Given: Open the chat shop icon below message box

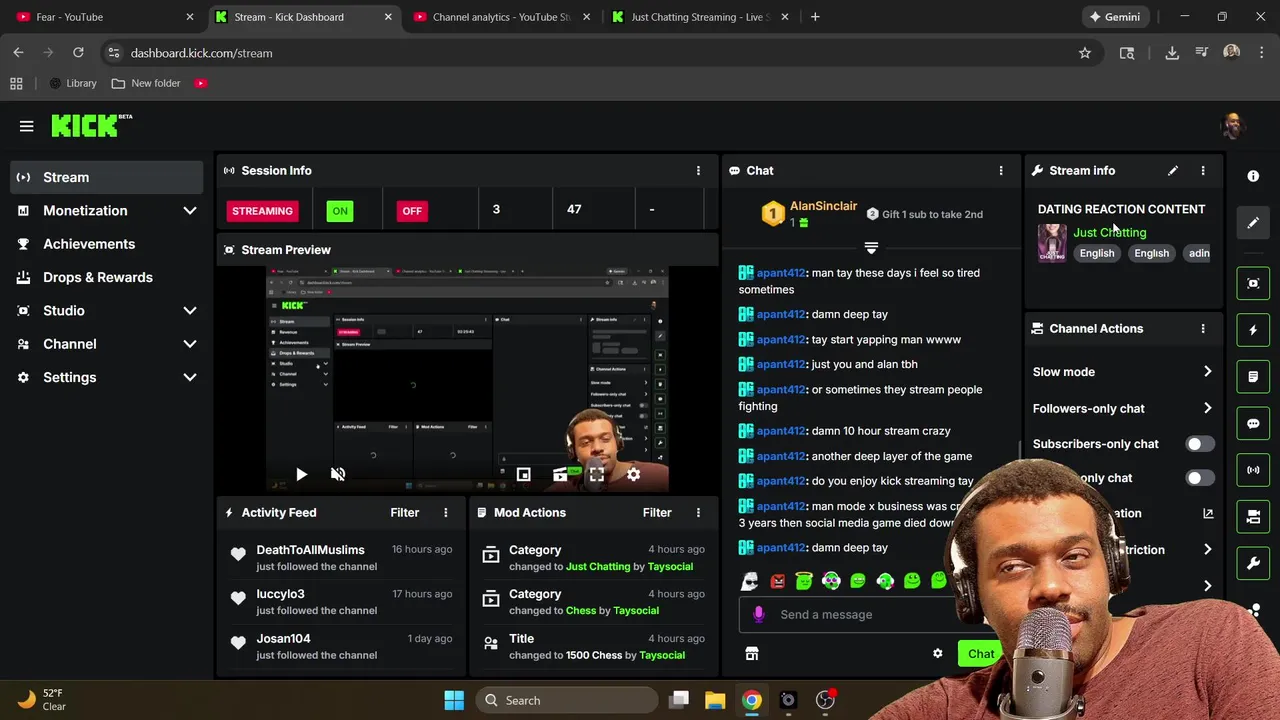Looking at the screenshot, I should 752,654.
